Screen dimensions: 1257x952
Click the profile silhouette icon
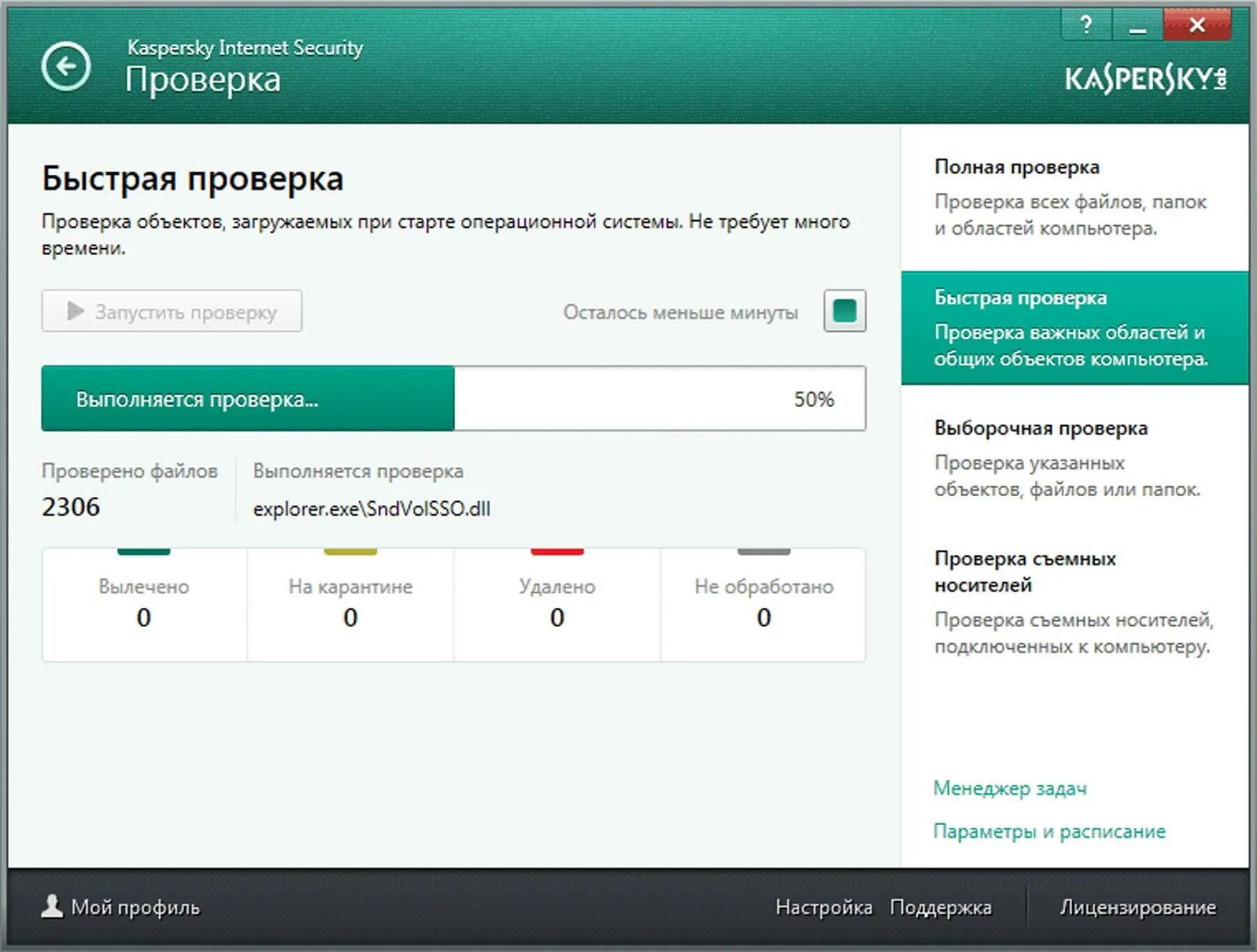(x=52, y=906)
